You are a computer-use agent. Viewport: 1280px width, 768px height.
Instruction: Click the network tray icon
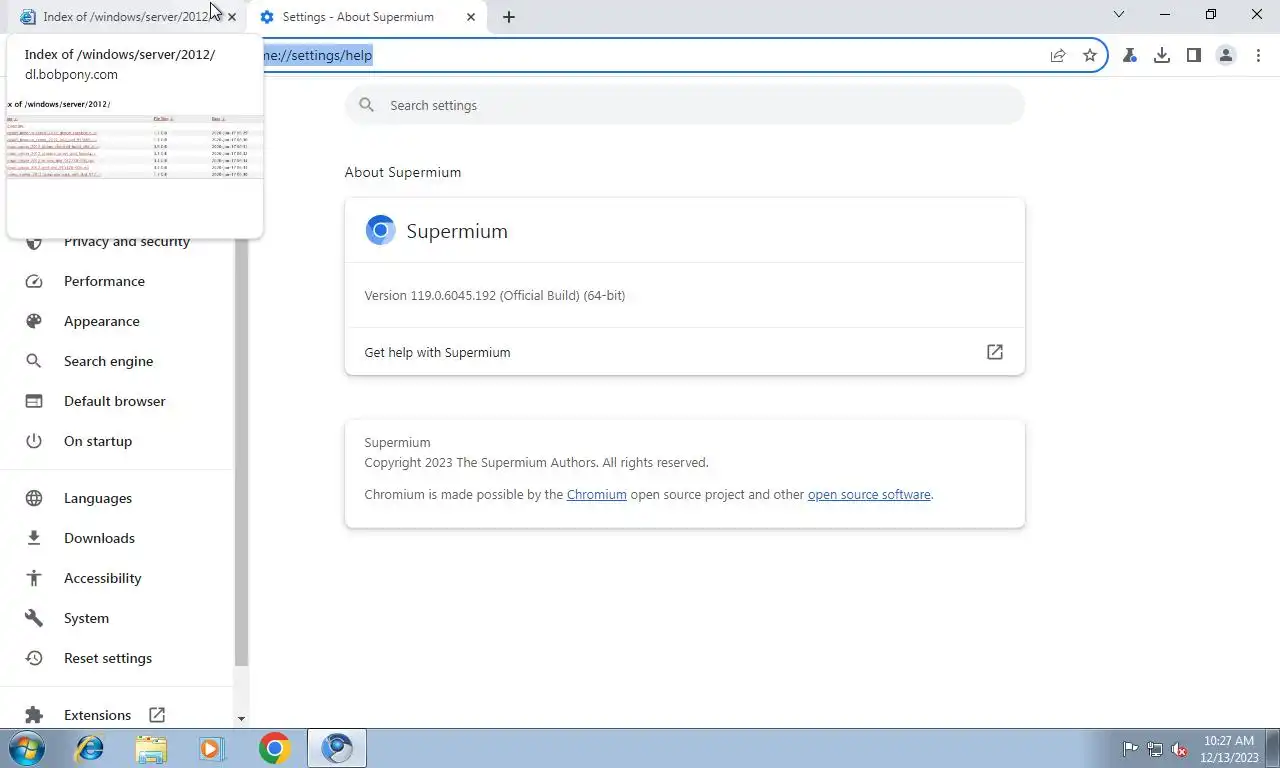pos(1155,749)
